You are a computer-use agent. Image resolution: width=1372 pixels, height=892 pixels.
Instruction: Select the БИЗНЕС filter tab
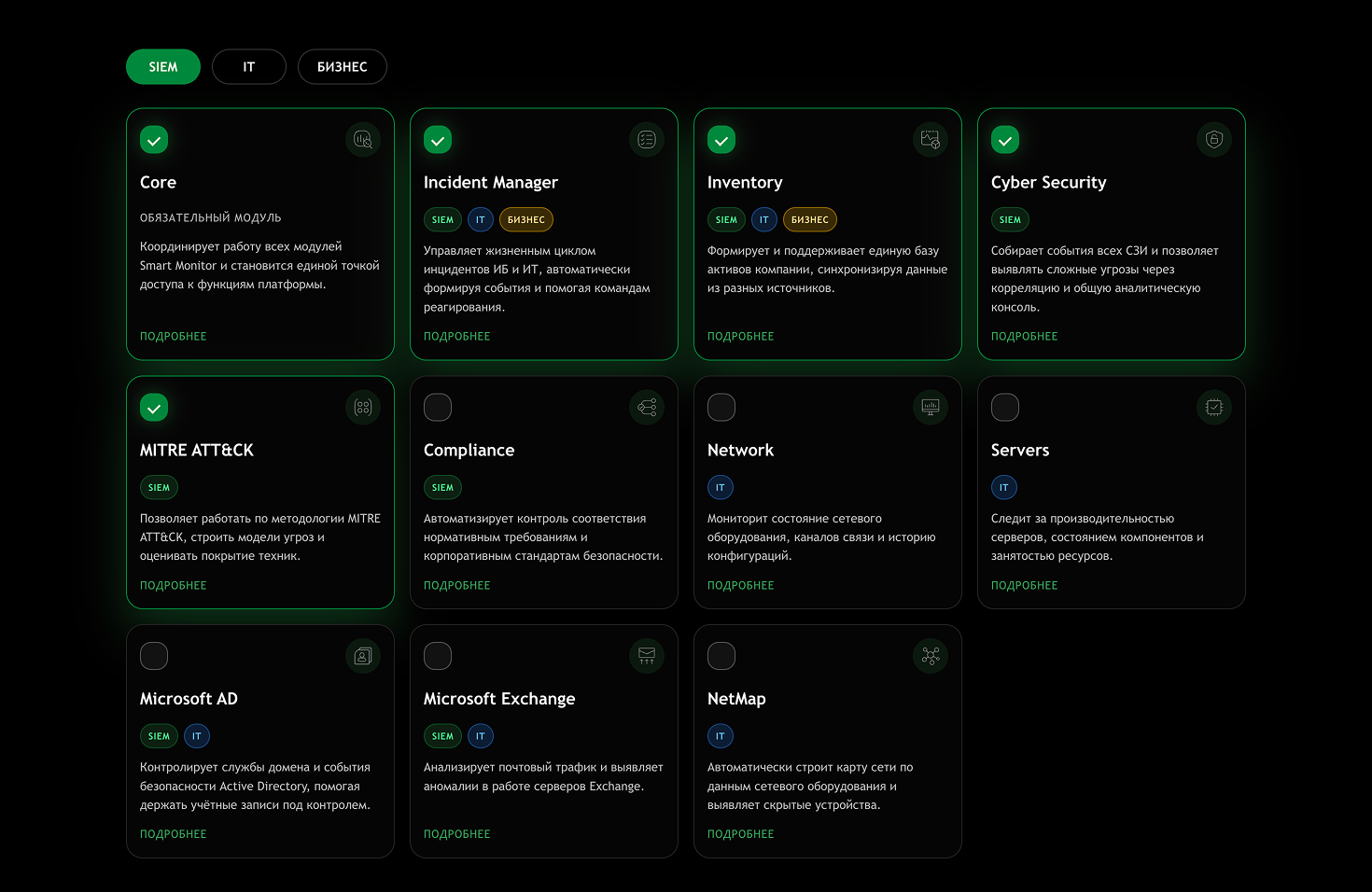click(x=342, y=67)
